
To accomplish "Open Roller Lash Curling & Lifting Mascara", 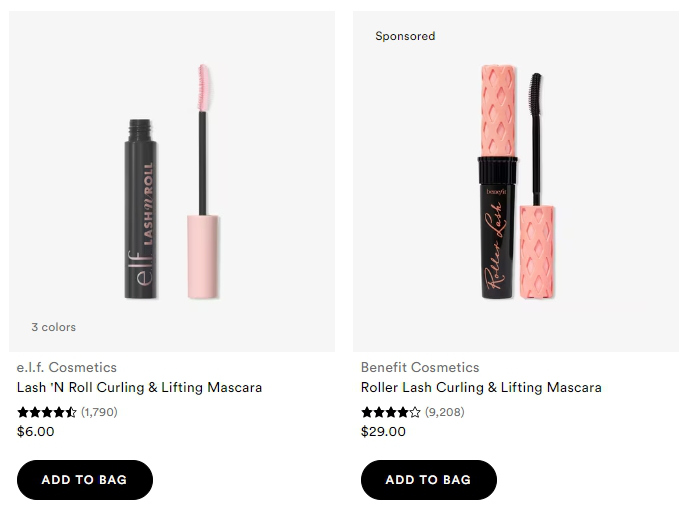I will click(x=481, y=387).
